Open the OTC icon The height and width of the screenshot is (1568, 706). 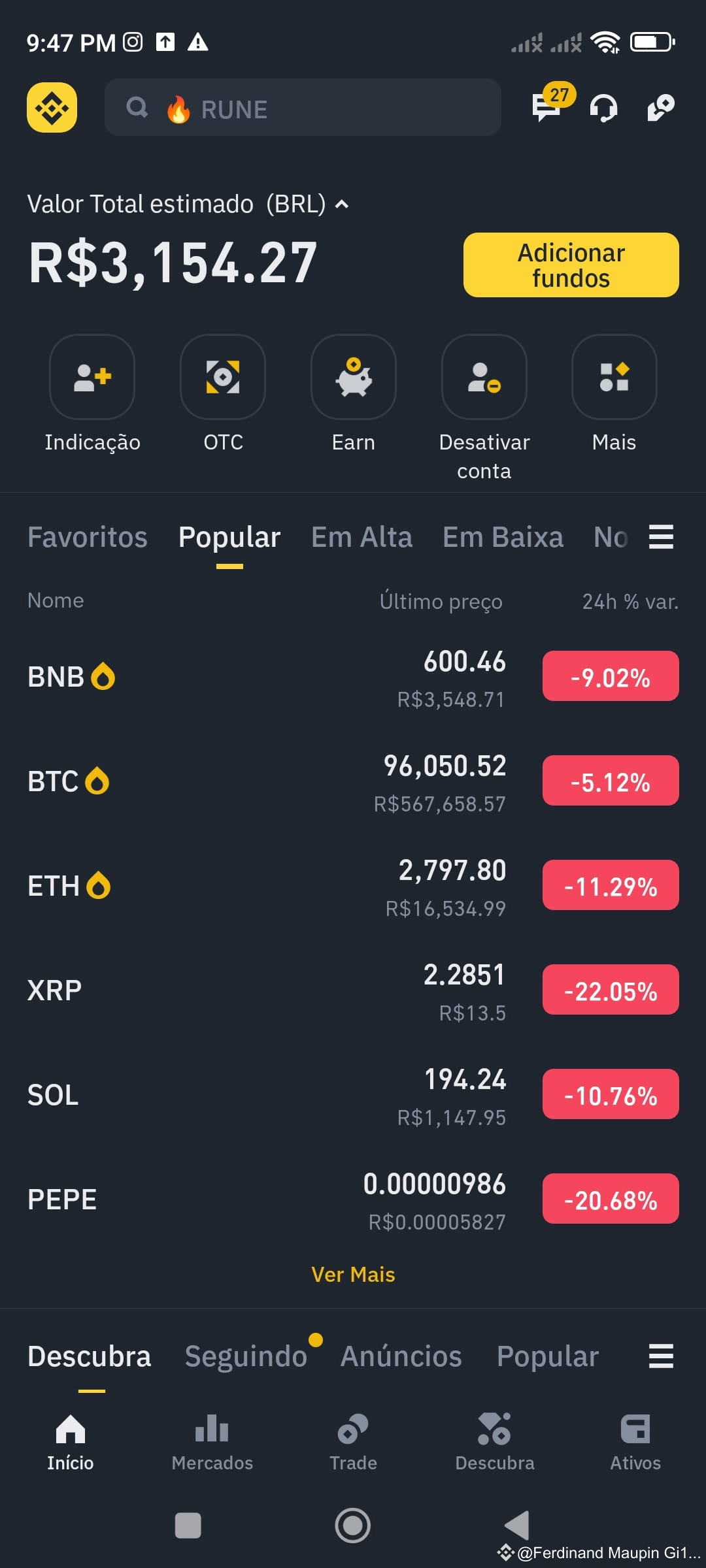(x=223, y=377)
